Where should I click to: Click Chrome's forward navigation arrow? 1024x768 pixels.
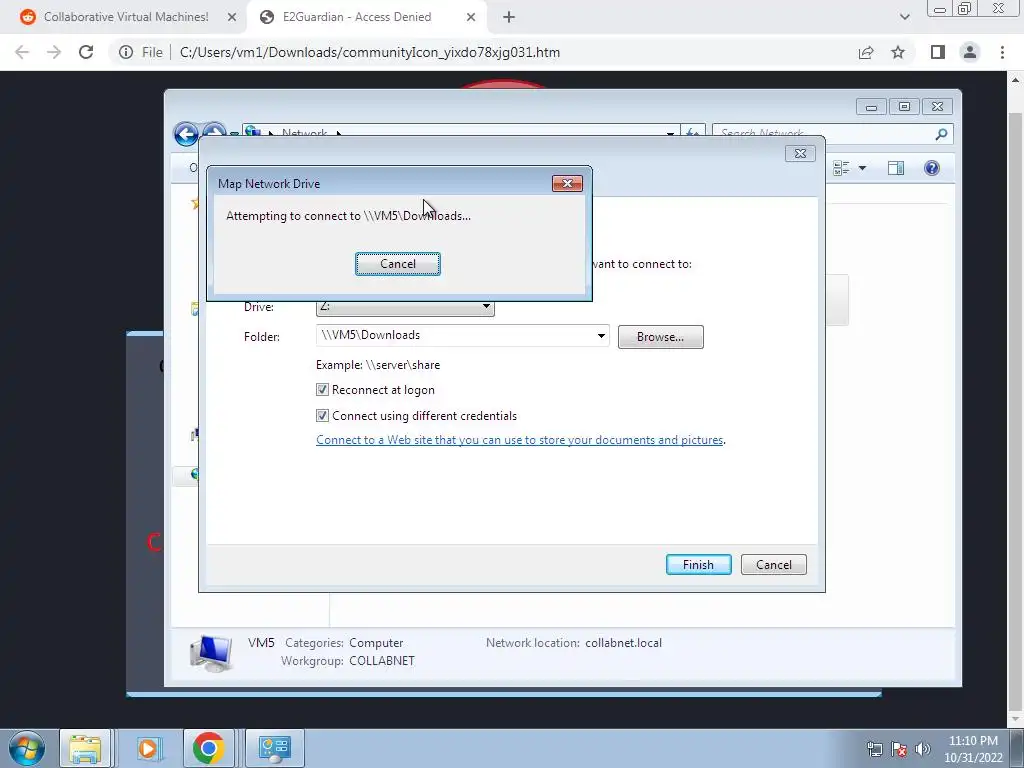(54, 52)
